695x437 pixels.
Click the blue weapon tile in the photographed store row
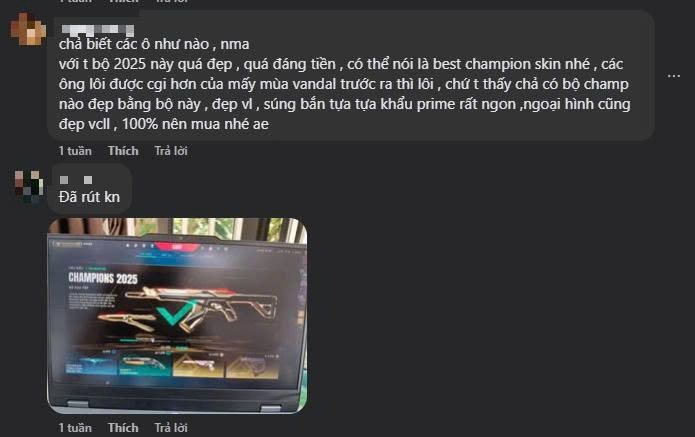click(x=91, y=364)
